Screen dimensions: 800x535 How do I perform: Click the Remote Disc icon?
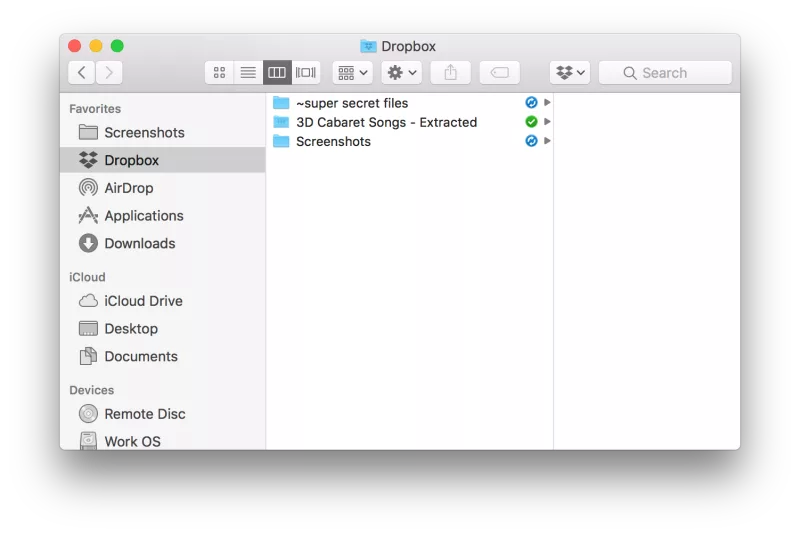point(88,414)
